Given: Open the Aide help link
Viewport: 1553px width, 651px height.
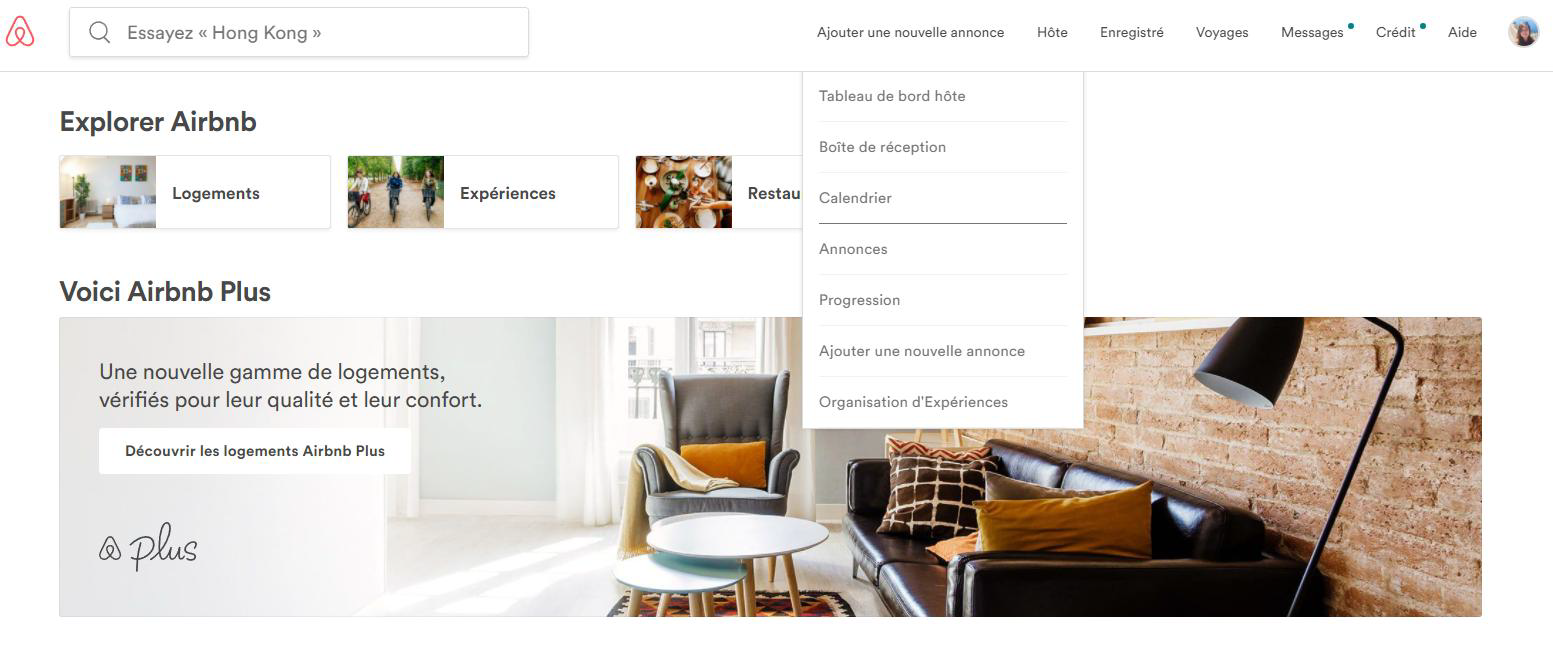Looking at the screenshot, I should [x=1462, y=32].
